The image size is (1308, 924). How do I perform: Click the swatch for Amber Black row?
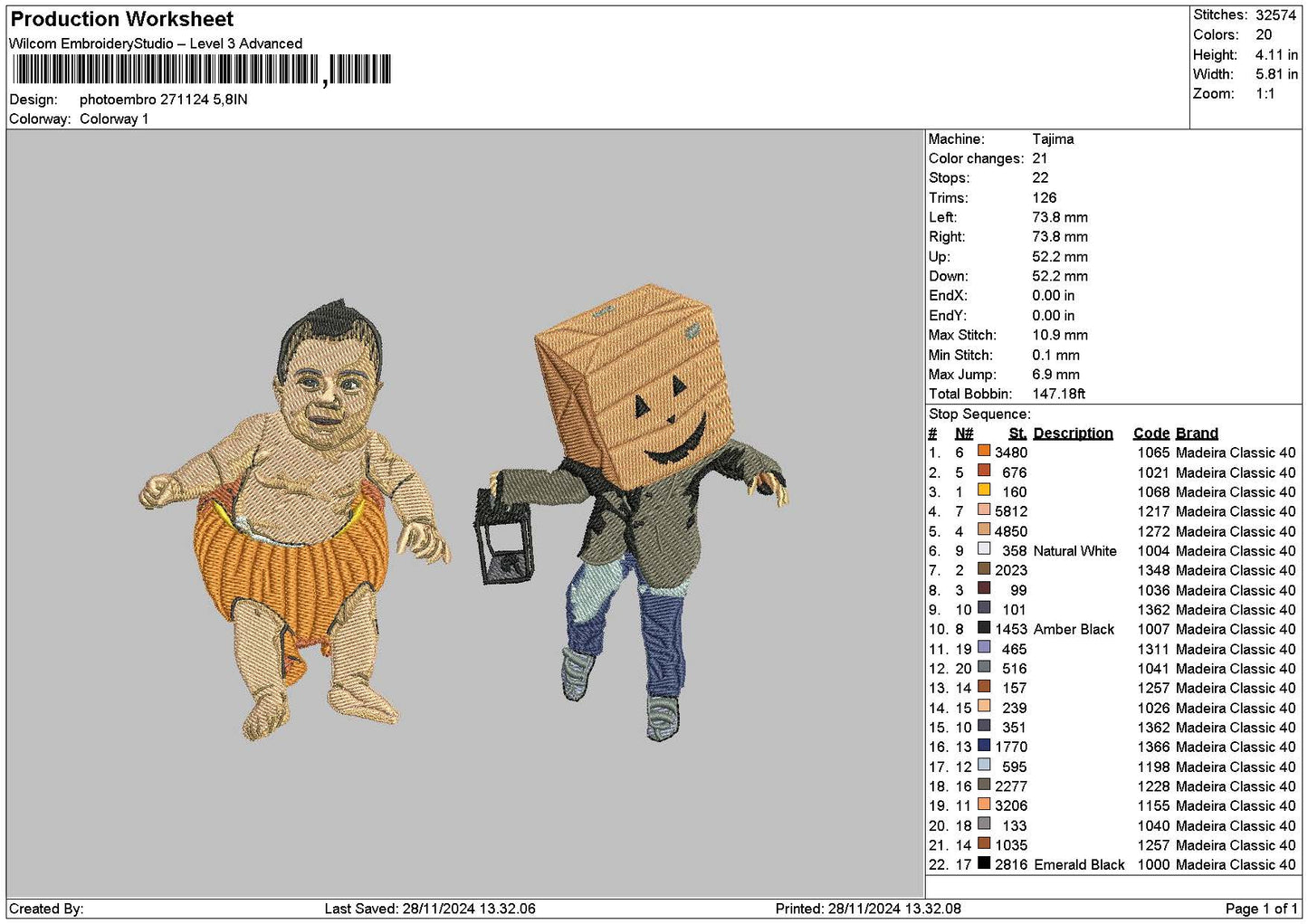click(x=983, y=627)
